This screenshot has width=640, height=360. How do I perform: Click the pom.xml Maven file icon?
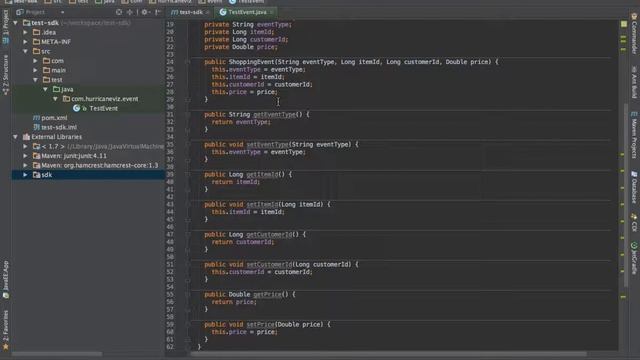tap(36, 118)
